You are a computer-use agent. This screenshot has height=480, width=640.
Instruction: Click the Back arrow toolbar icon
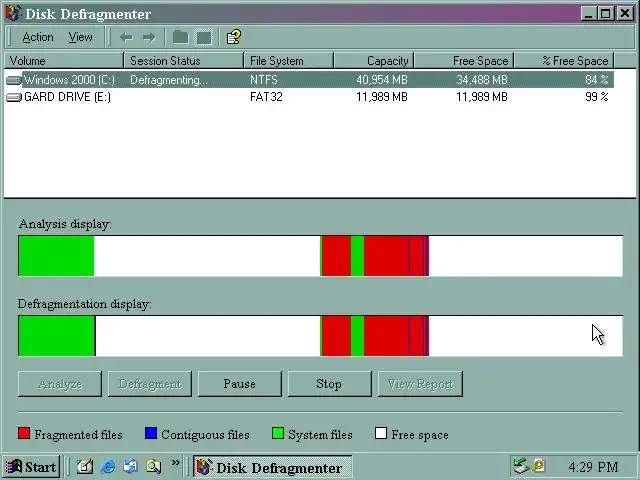(126, 38)
